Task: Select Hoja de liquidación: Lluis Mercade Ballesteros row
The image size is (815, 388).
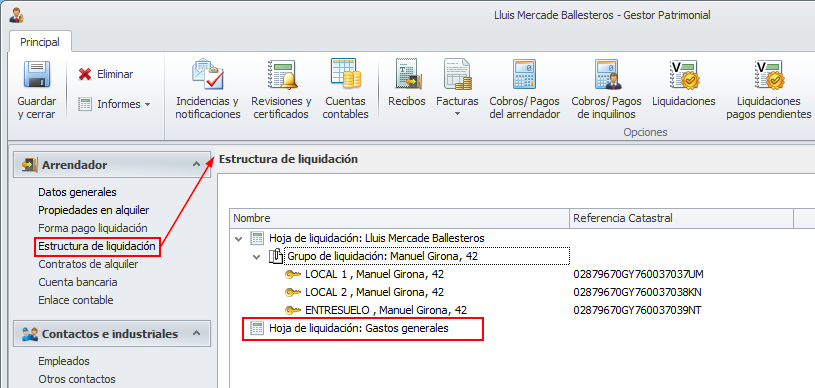Action: 377,238
